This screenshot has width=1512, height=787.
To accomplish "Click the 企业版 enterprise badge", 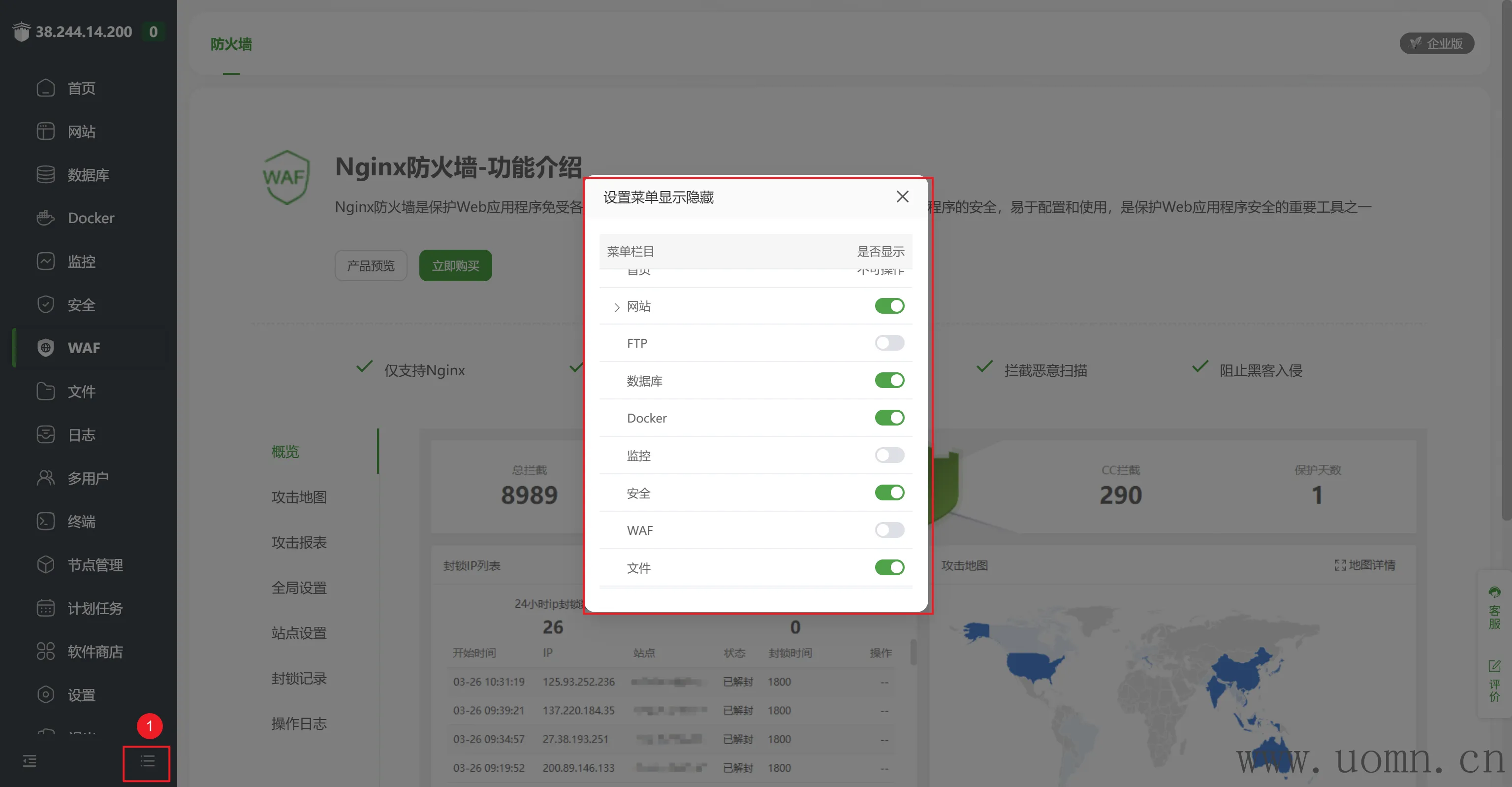I will 1436,43.
